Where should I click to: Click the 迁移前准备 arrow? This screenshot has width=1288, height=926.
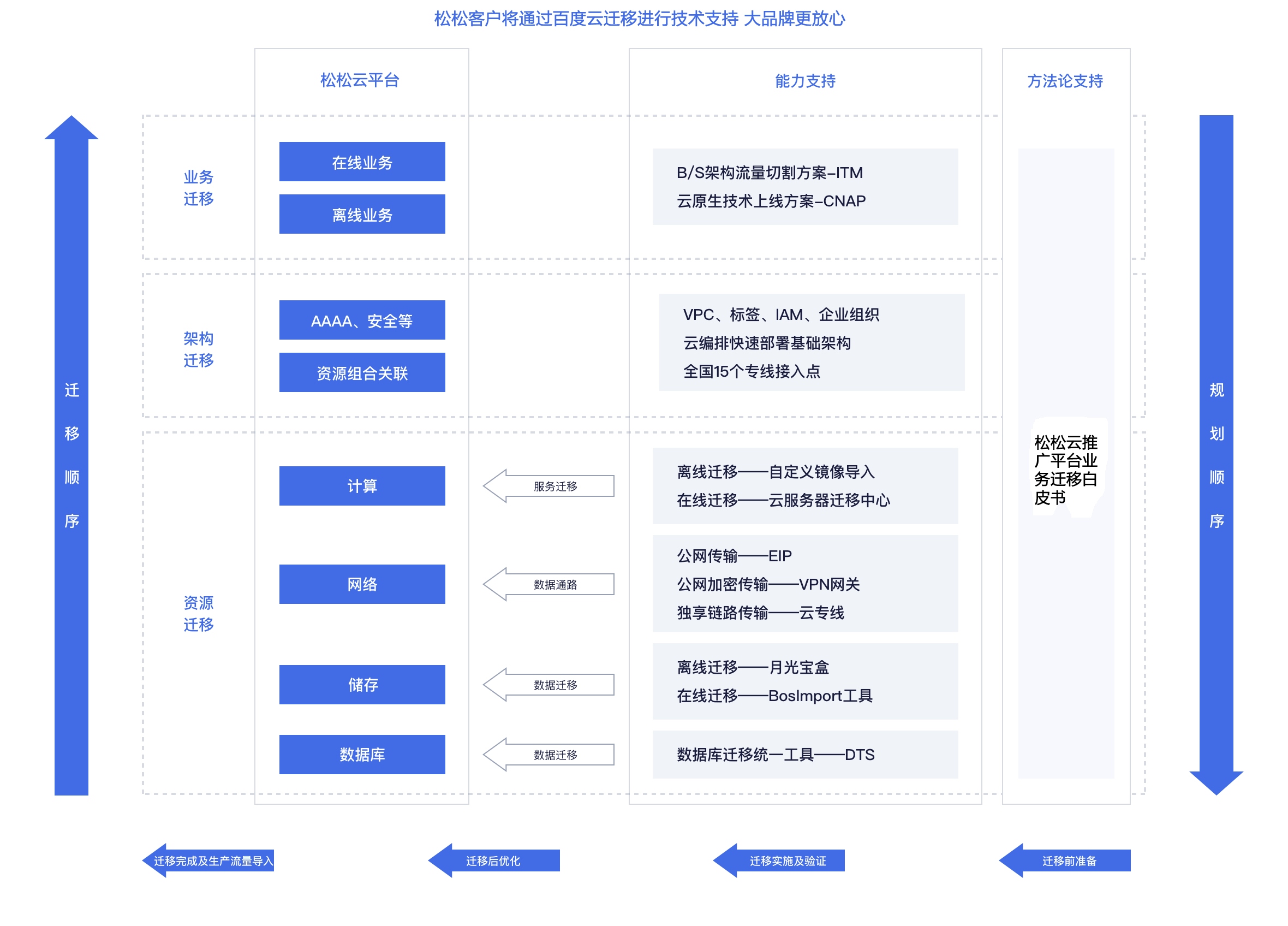[x=1065, y=860]
